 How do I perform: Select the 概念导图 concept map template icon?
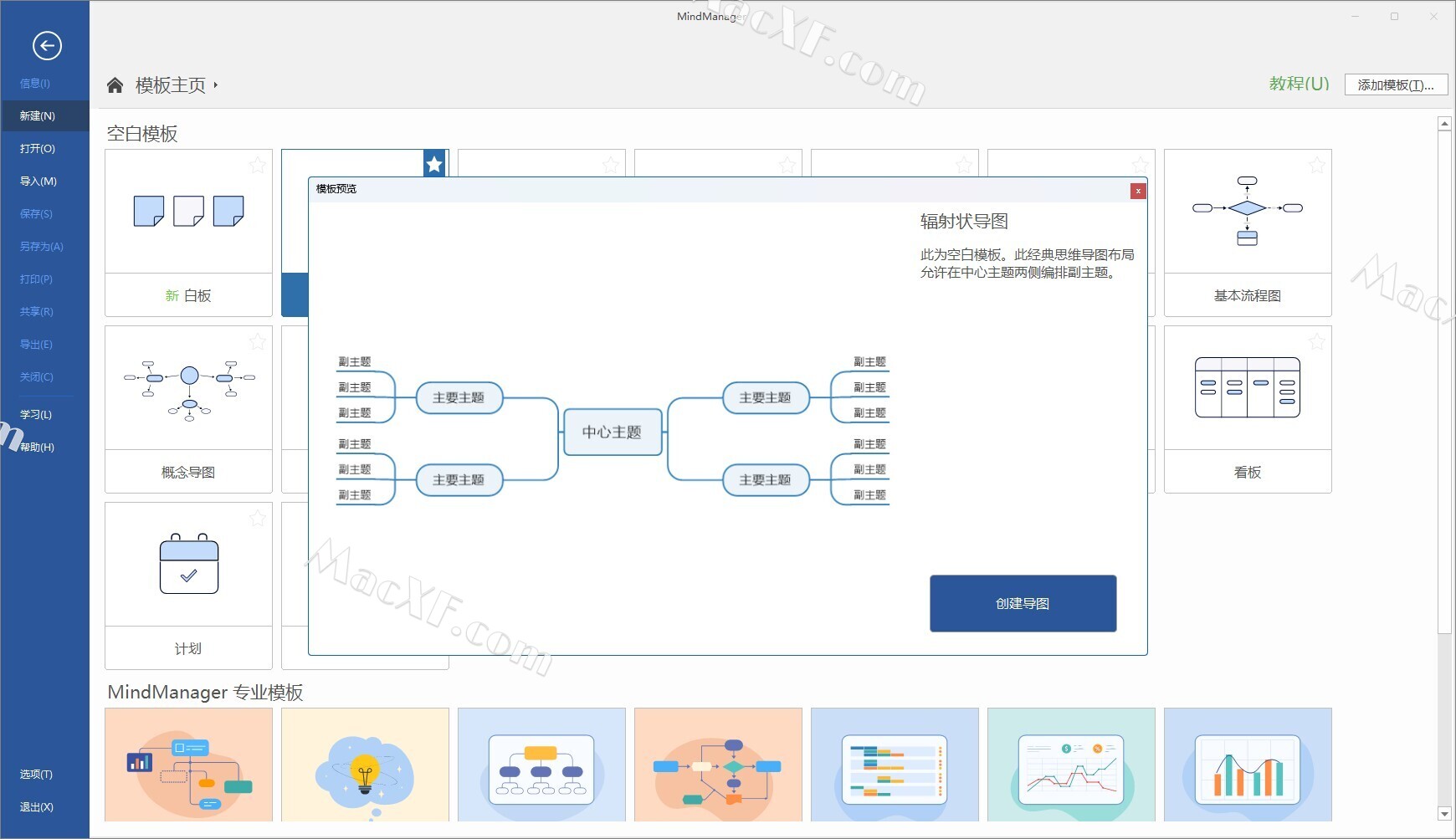click(x=189, y=391)
